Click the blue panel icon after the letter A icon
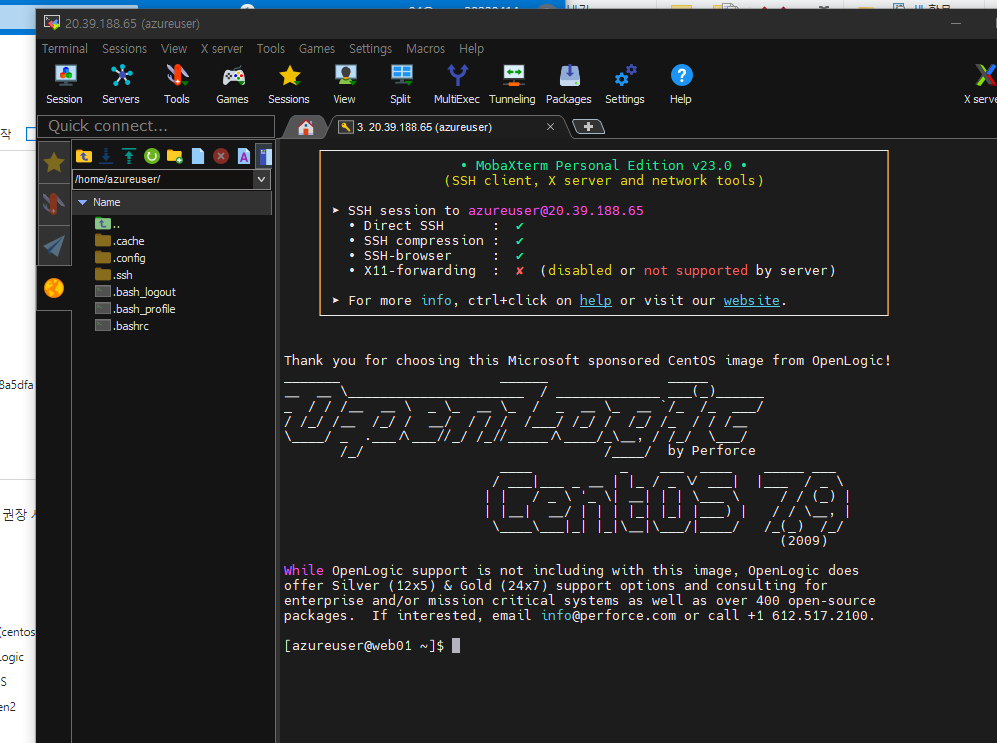Viewport: 997px width, 743px height. point(265,156)
